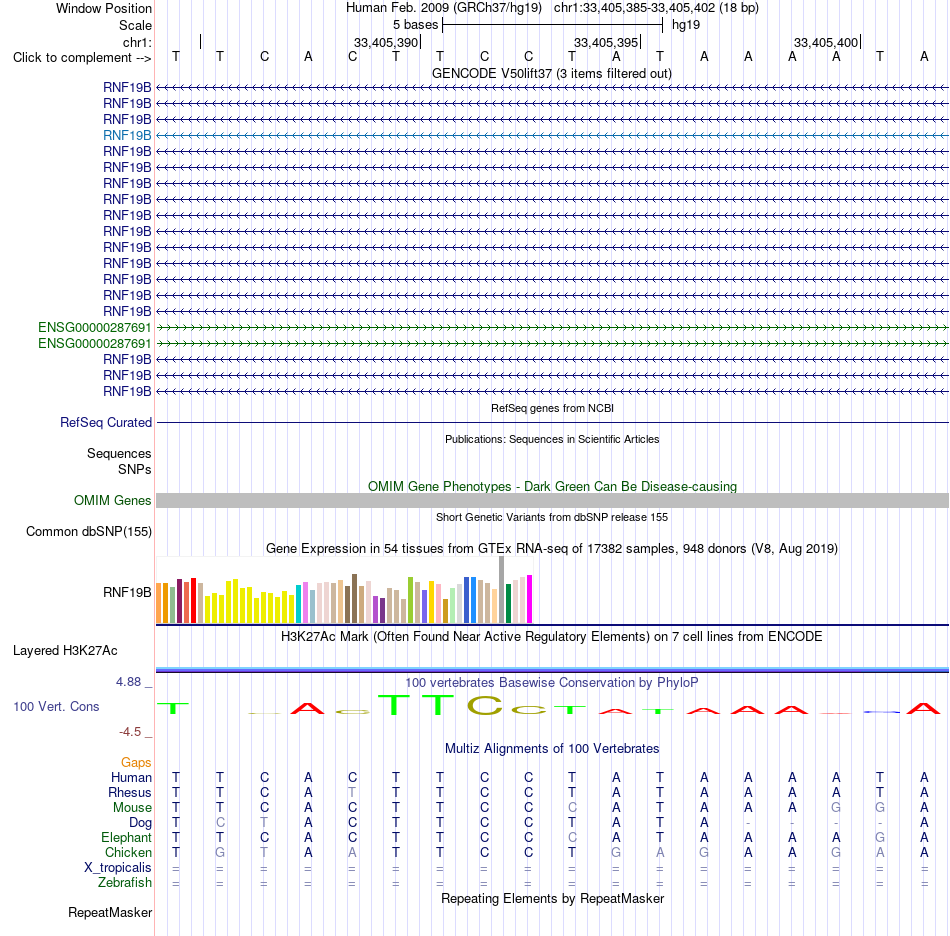Click the Sequences SNPs track label
This screenshot has width=950, height=936.
point(119,461)
